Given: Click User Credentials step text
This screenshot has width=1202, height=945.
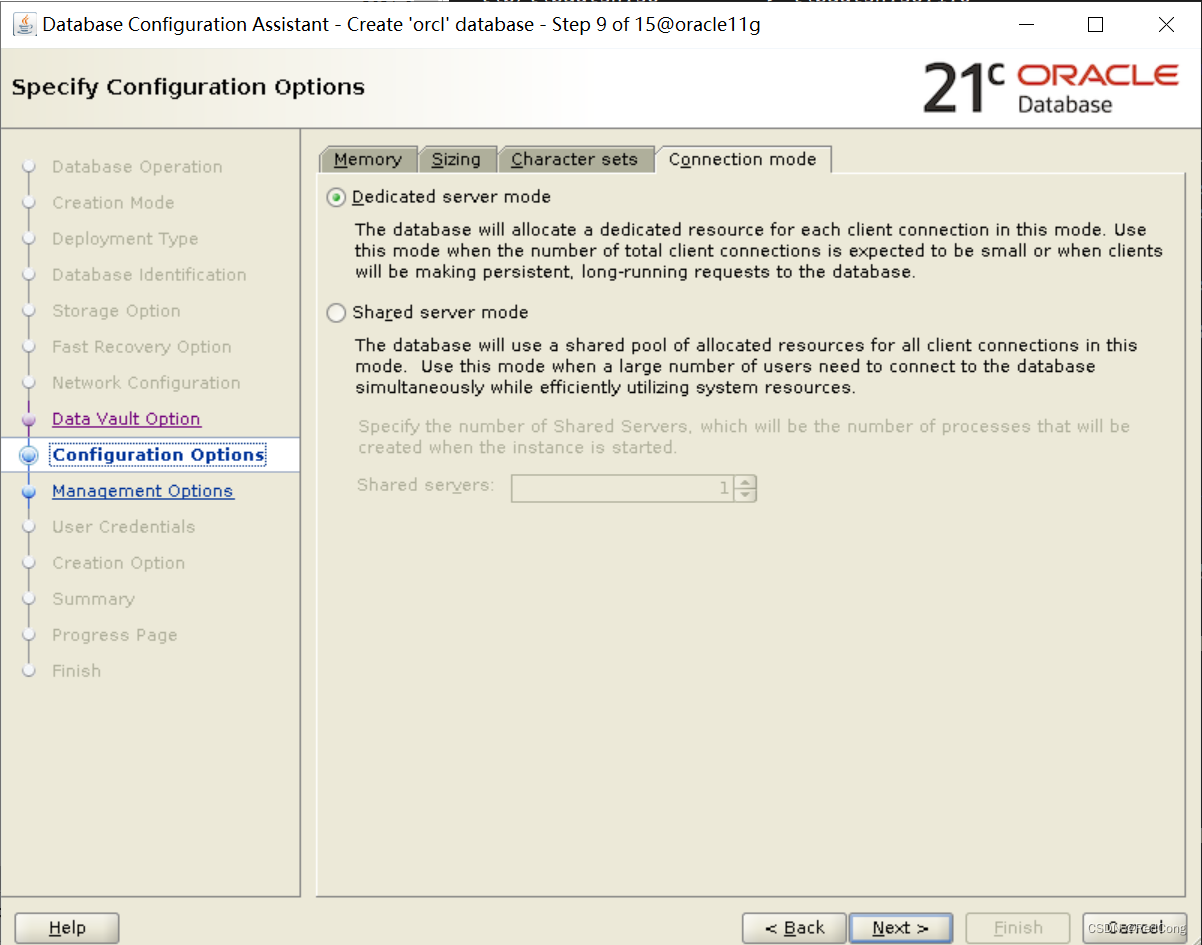Looking at the screenshot, I should [124, 527].
